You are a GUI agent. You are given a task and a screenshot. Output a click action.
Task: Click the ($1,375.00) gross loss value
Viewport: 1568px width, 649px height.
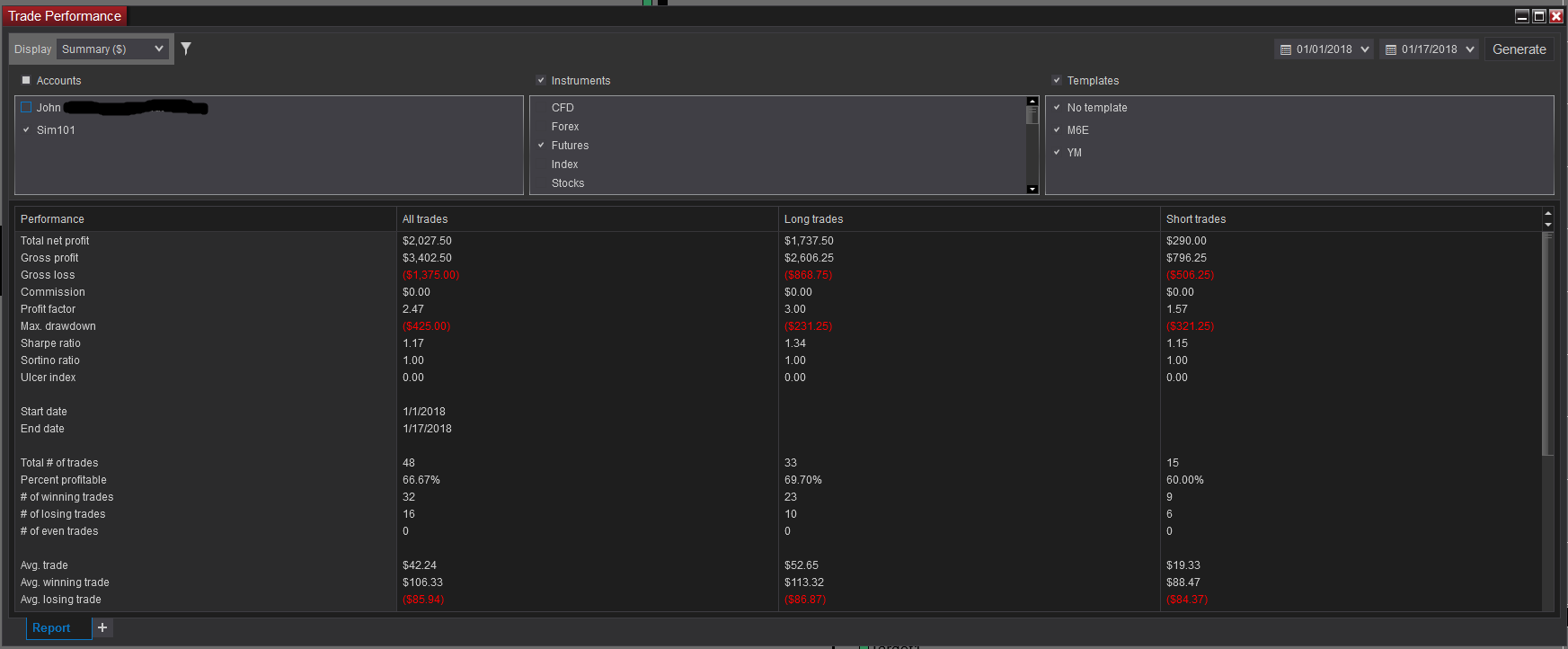pos(430,275)
